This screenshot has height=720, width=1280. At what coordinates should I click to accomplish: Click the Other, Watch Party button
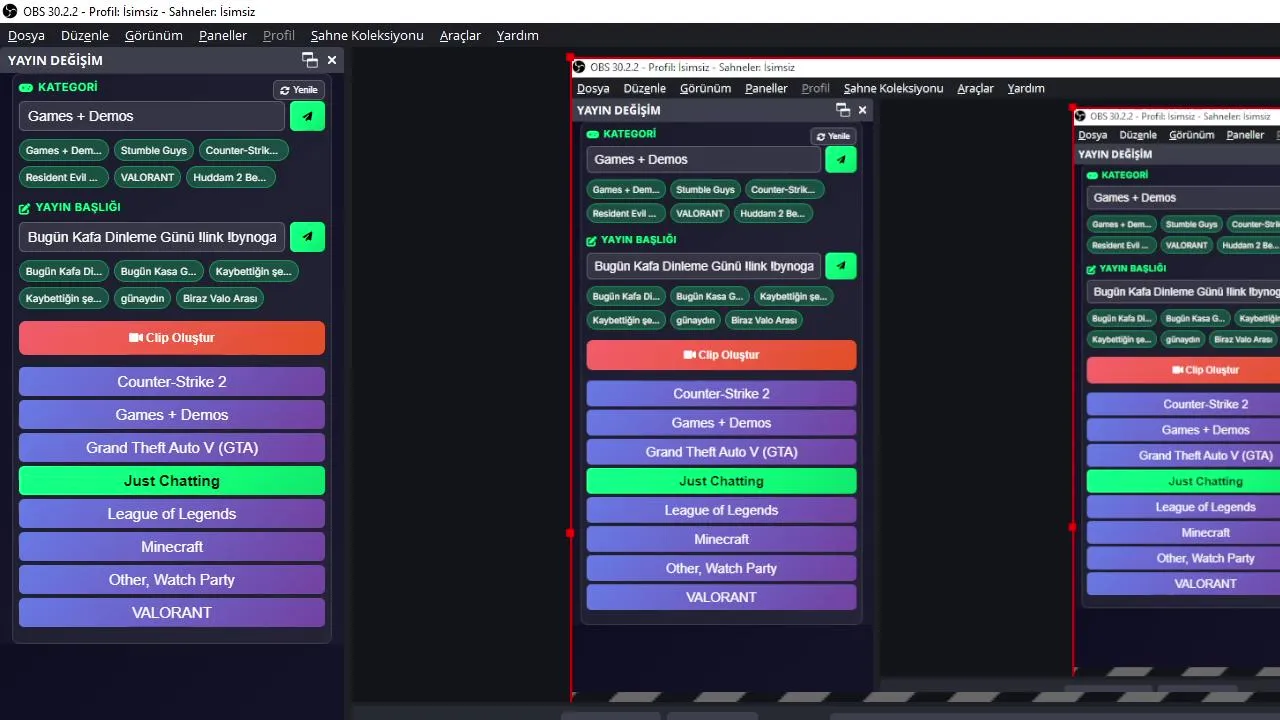pyautogui.click(x=172, y=580)
